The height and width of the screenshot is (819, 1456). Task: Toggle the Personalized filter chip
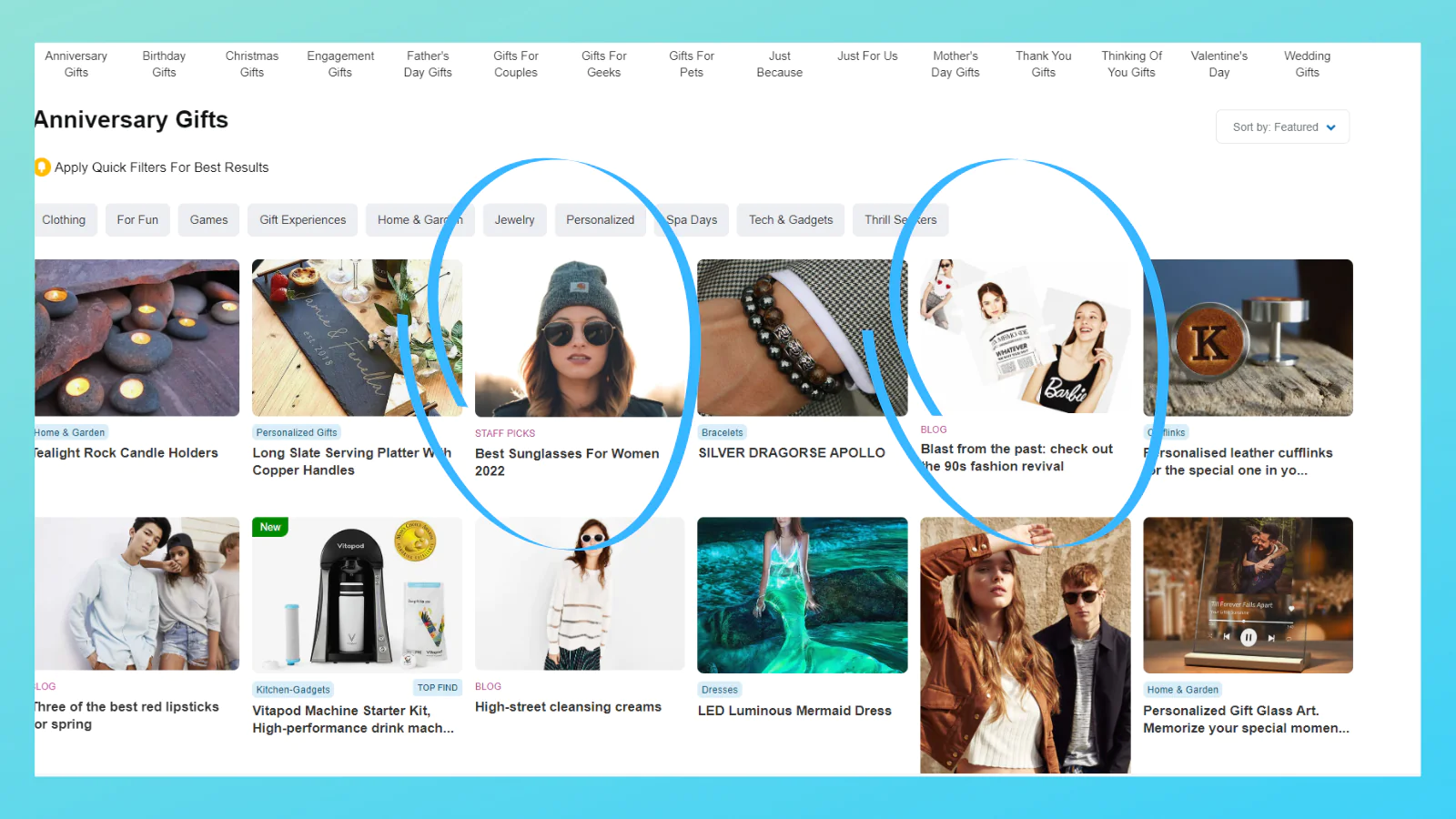[x=600, y=220]
